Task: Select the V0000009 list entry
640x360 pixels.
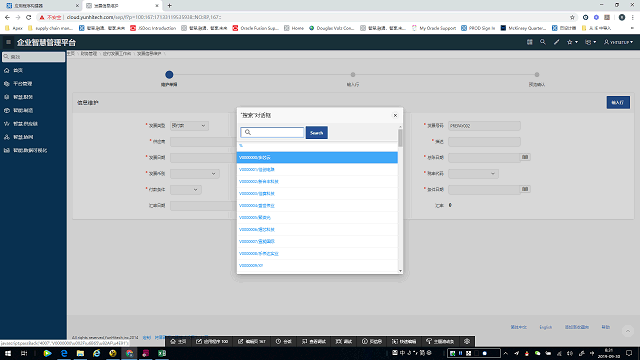Action: 317,266
